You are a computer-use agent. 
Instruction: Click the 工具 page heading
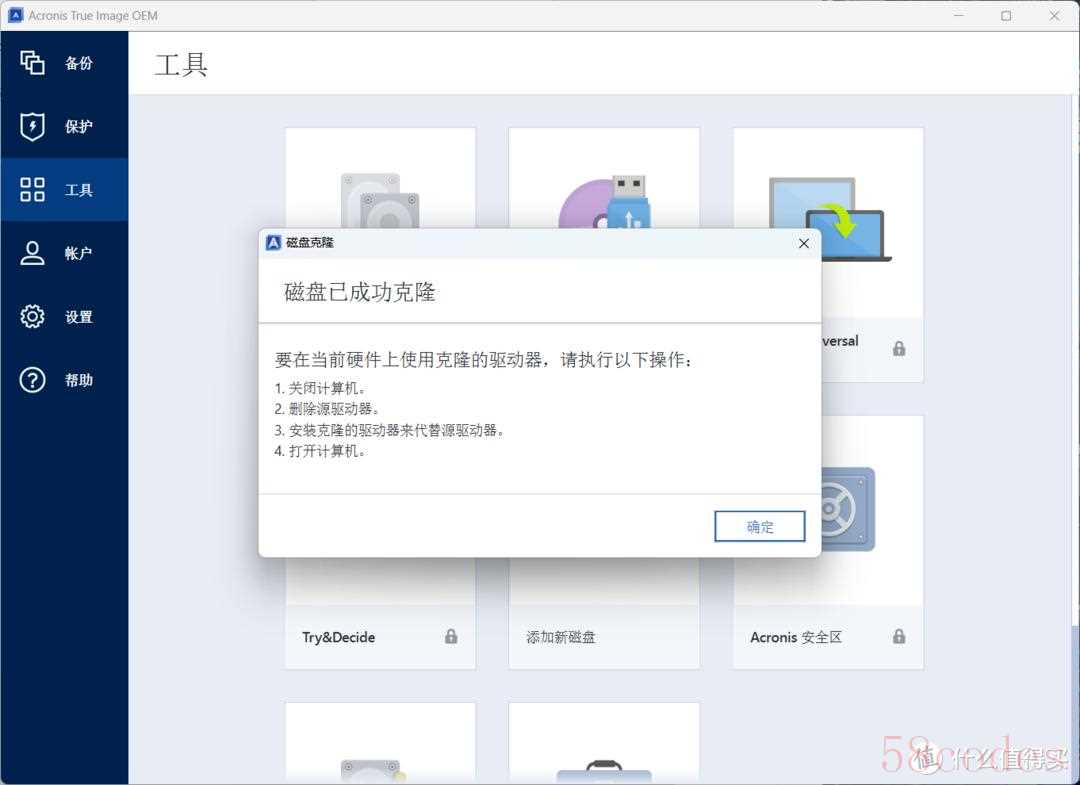pyautogui.click(x=180, y=65)
